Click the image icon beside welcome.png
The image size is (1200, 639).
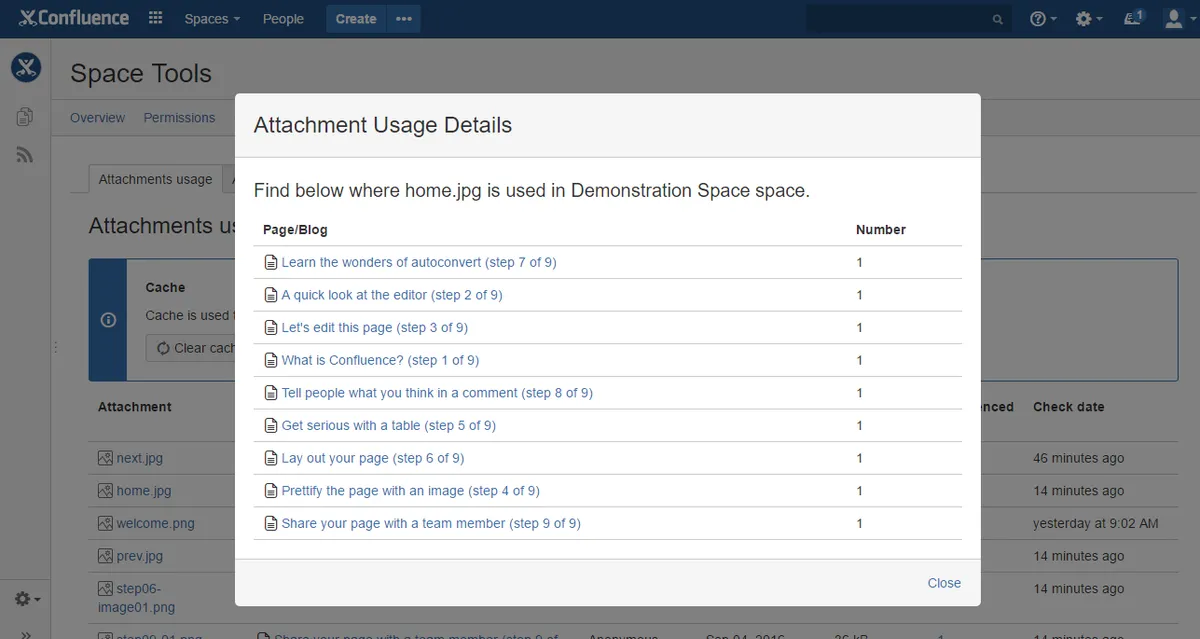[105, 523]
